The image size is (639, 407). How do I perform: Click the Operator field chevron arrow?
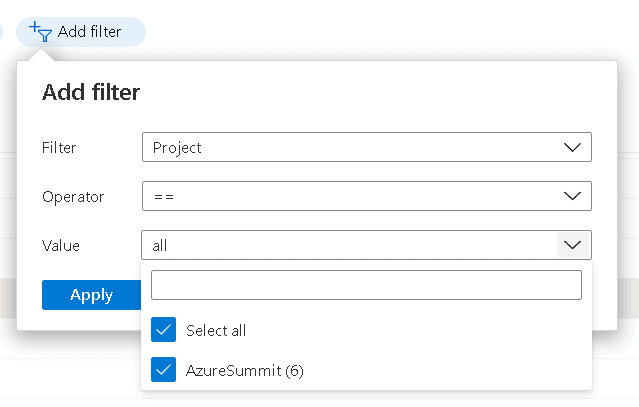pyautogui.click(x=572, y=196)
